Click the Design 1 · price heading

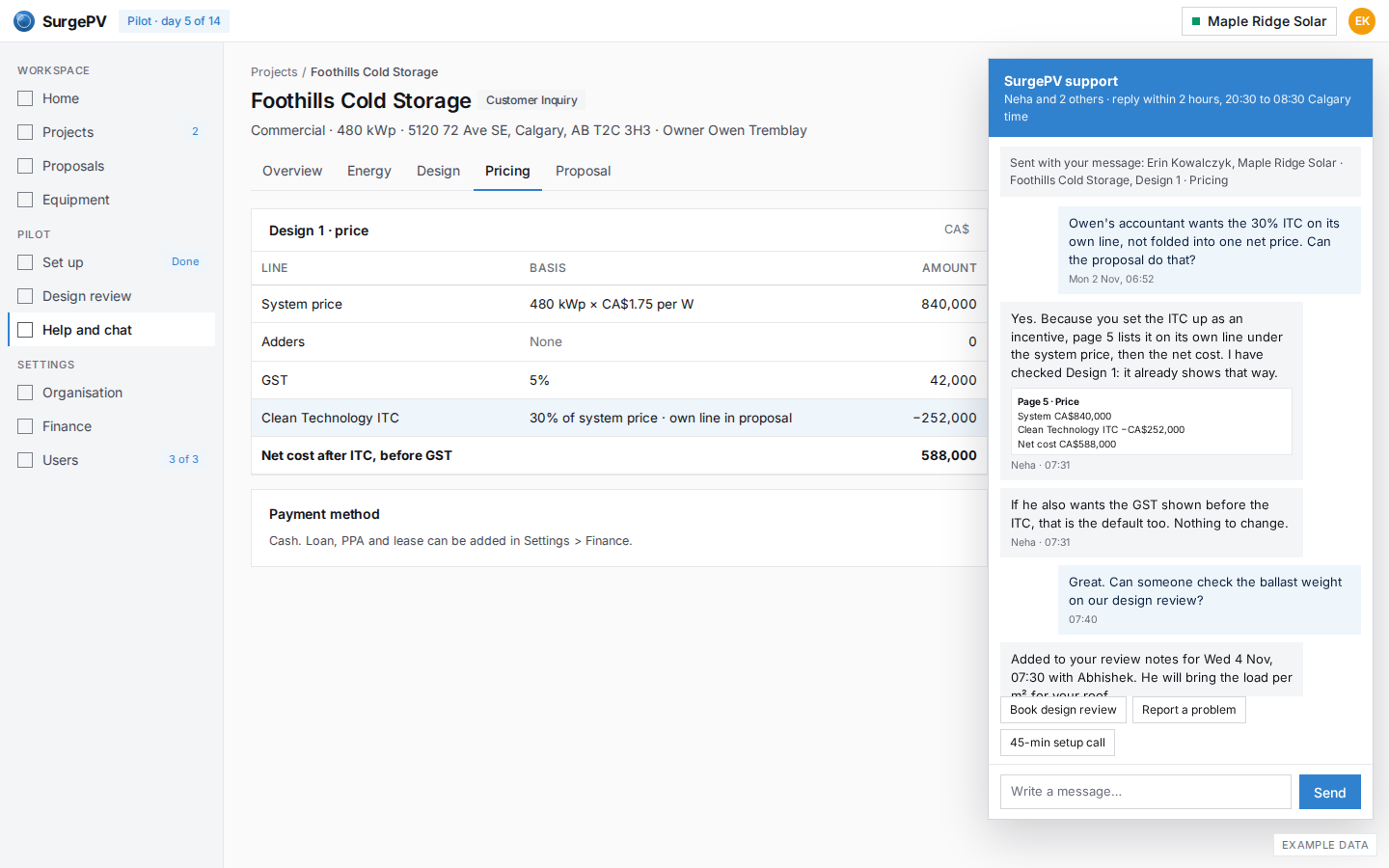[318, 231]
